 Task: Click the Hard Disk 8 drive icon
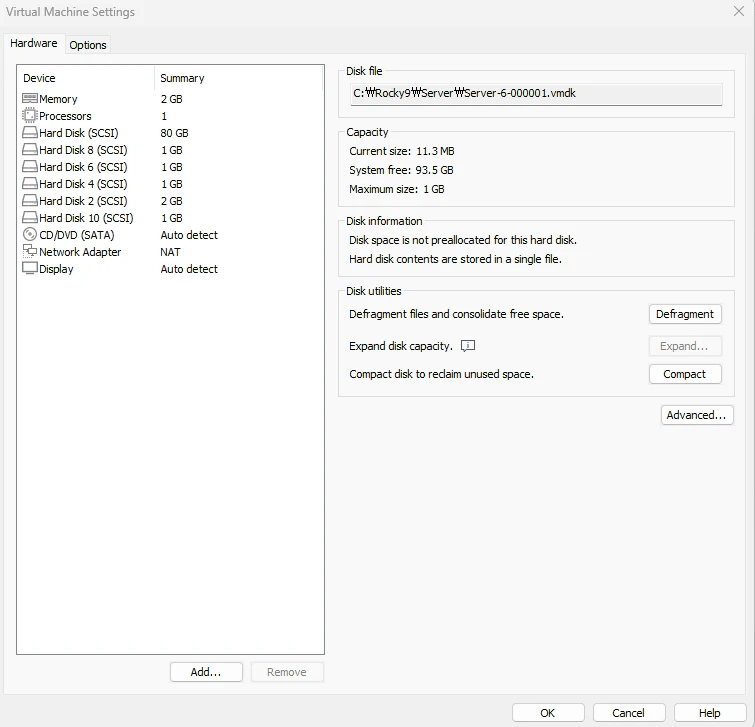click(29, 150)
